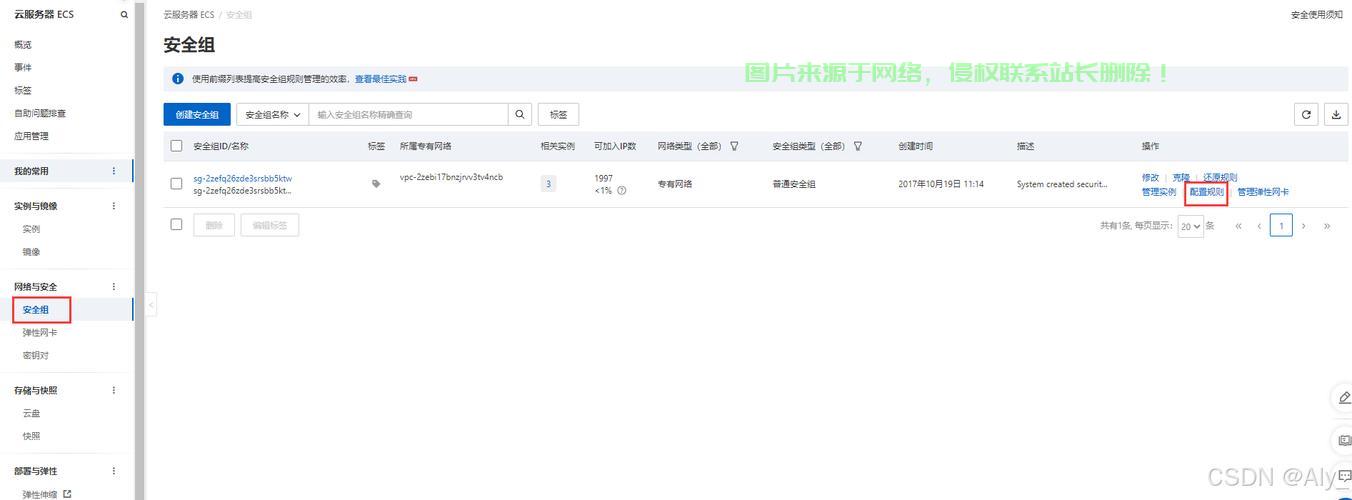
Task: Click the search button beside the name input
Action: point(520,114)
